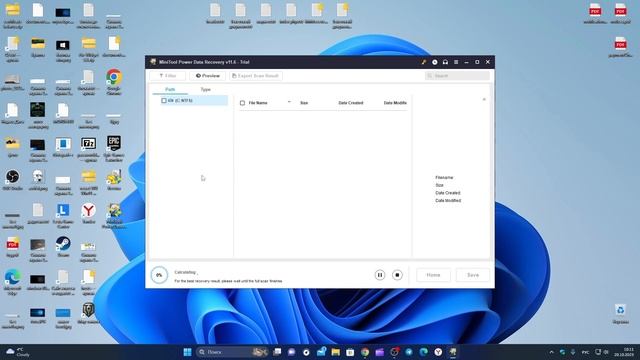The height and width of the screenshot is (360, 640).
Task: Click the sort arrow beside File Name
Action: (x=289, y=102)
